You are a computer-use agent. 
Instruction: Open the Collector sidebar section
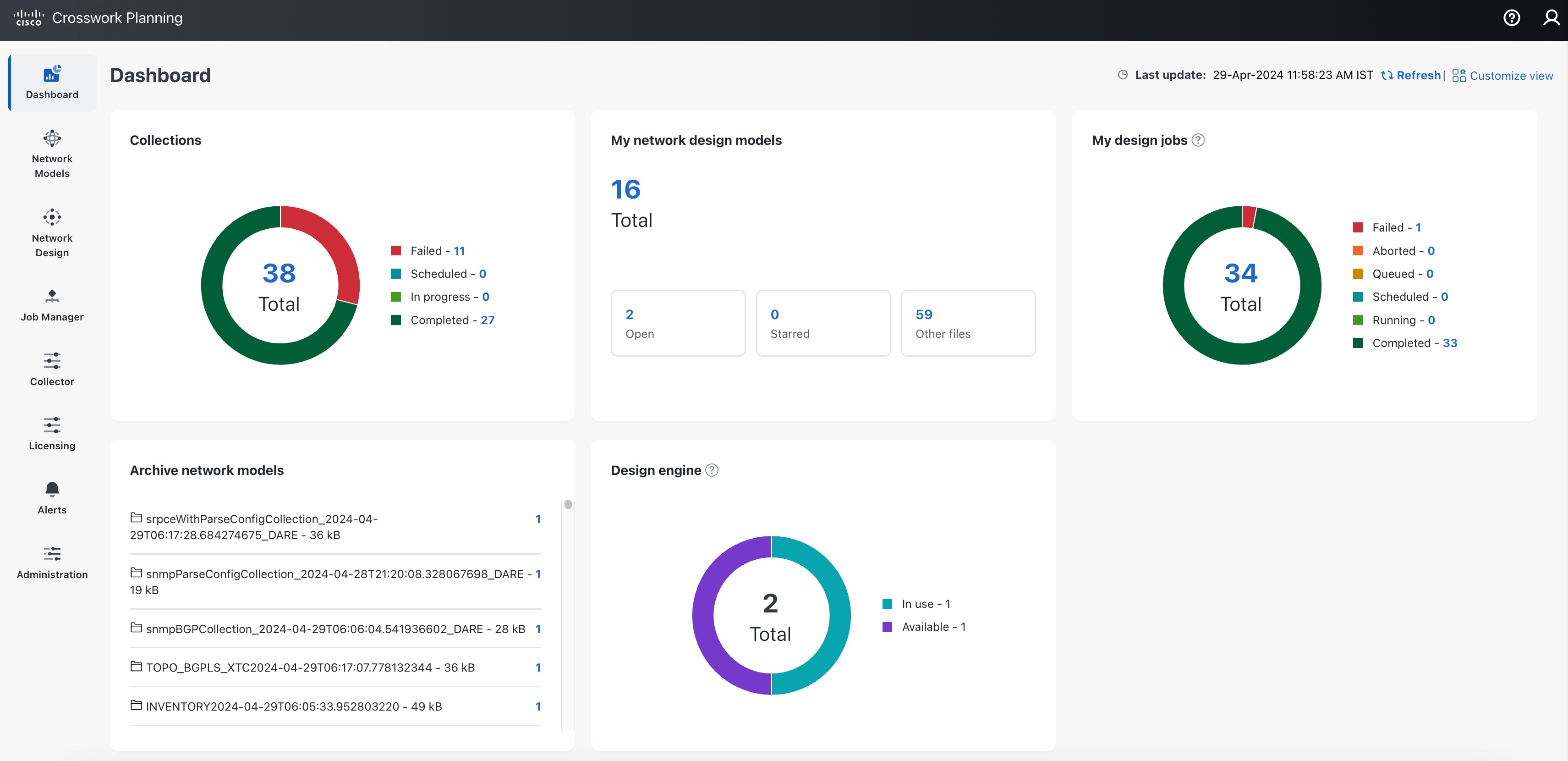pos(52,369)
